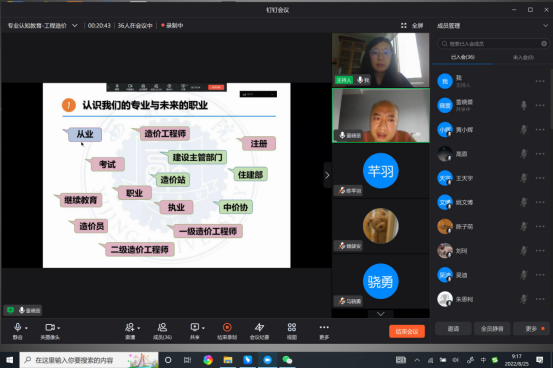Toggle 王天宇's muted microphone in member list
This screenshot has width=553, height=369.
pyautogui.click(x=524, y=178)
